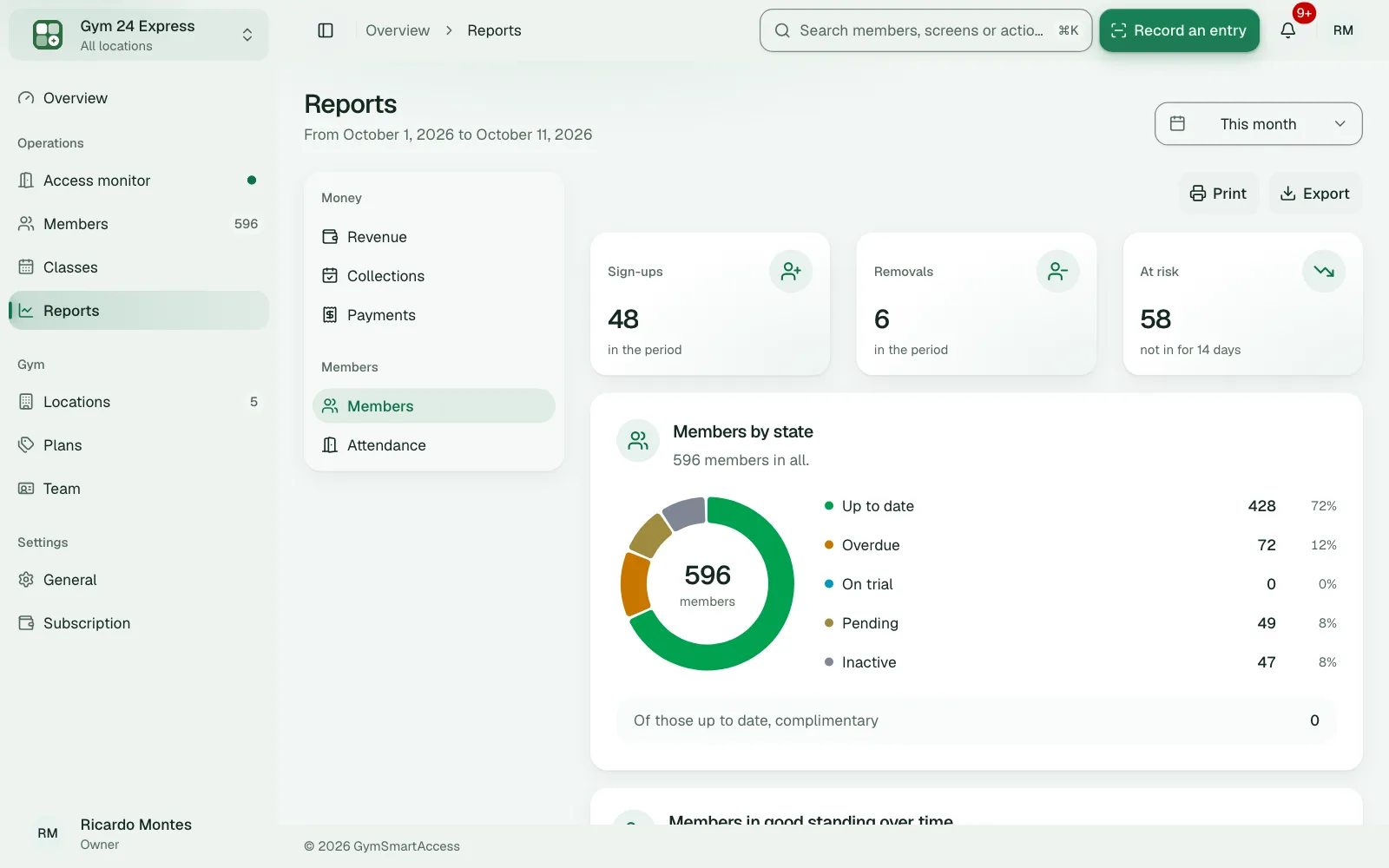Open RM user avatar in top bar
1389x868 pixels.
1343,30
